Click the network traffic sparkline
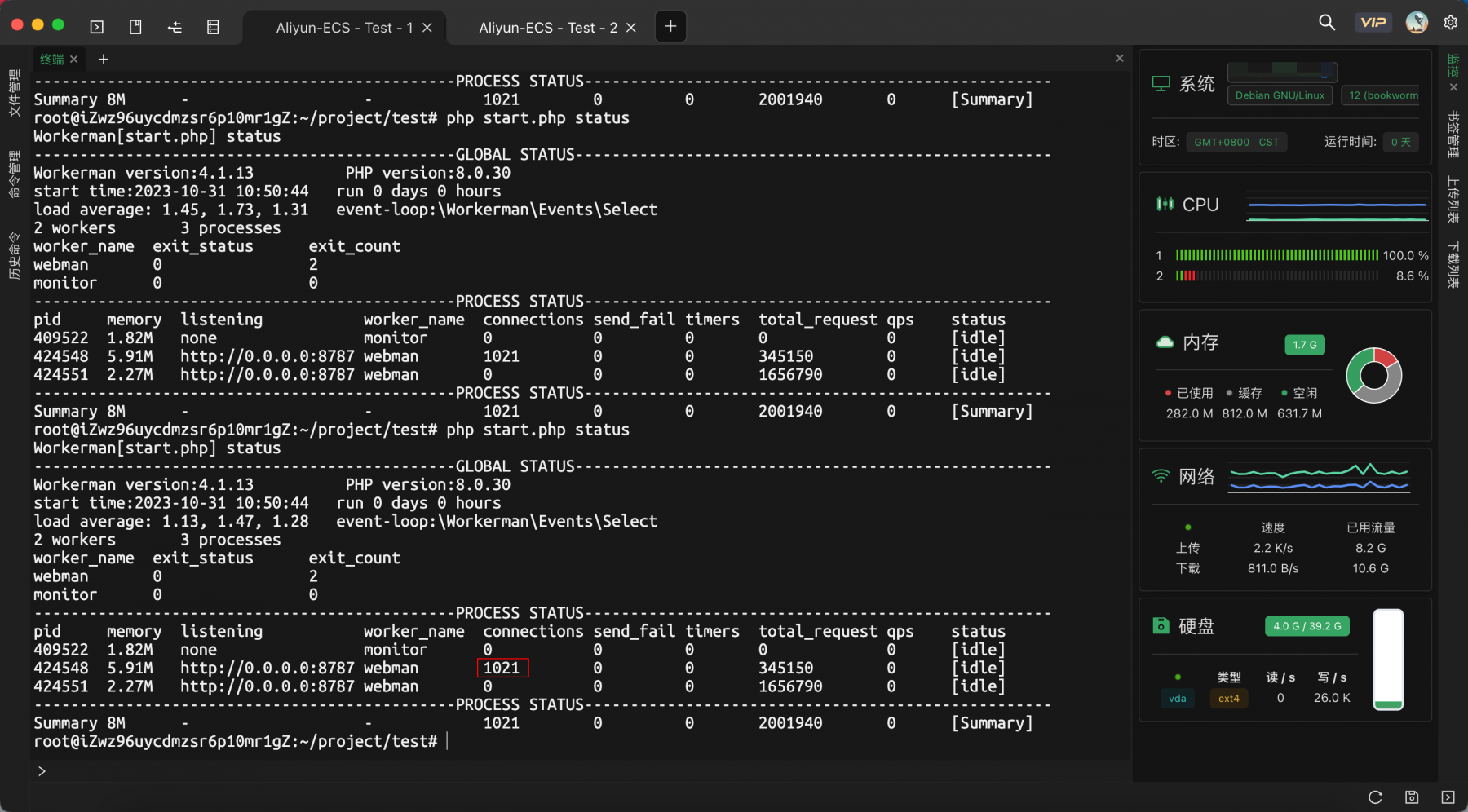Viewport: 1468px width, 812px height. 1320,478
